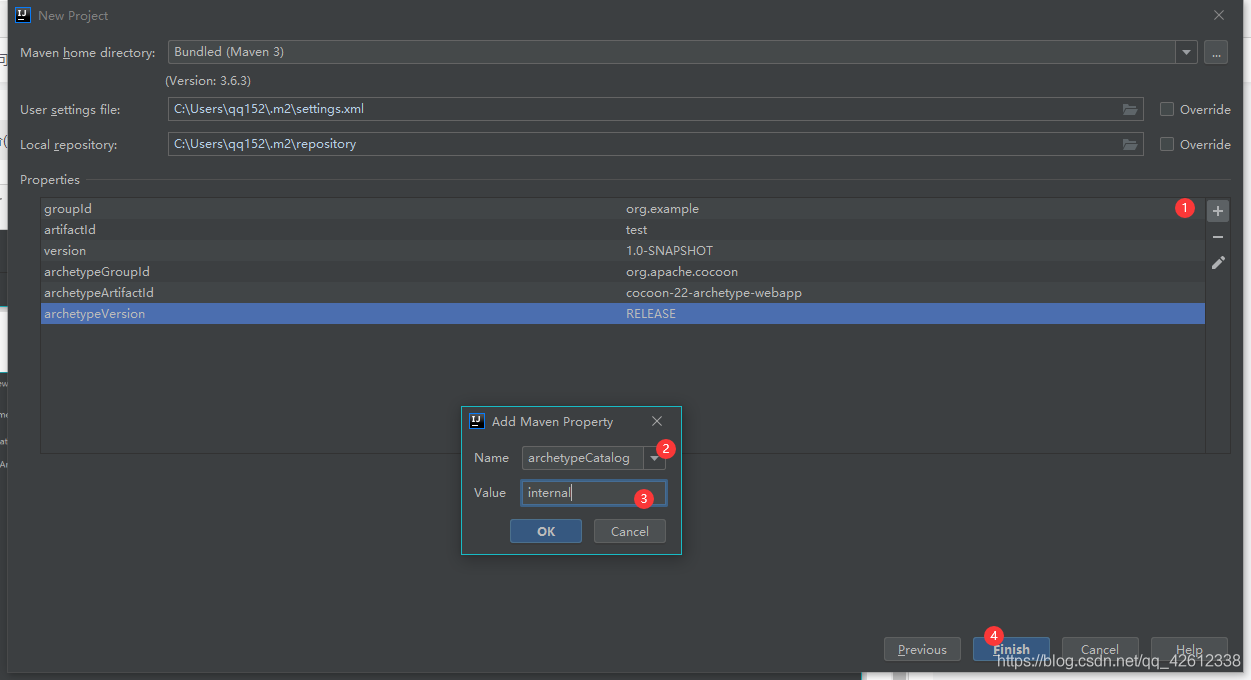Select the archetypeVersion property row
The width and height of the screenshot is (1251, 680).
tap(623, 314)
